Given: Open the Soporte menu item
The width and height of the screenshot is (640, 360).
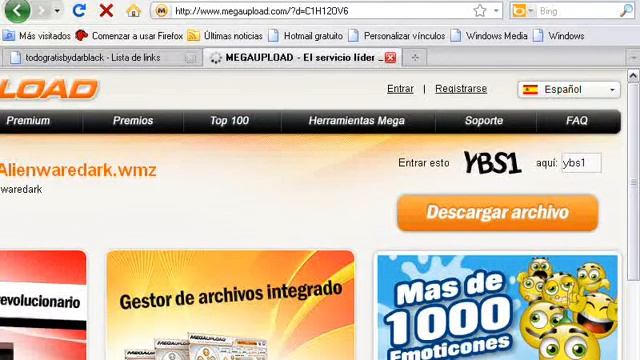Looking at the screenshot, I should tap(484, 121).
